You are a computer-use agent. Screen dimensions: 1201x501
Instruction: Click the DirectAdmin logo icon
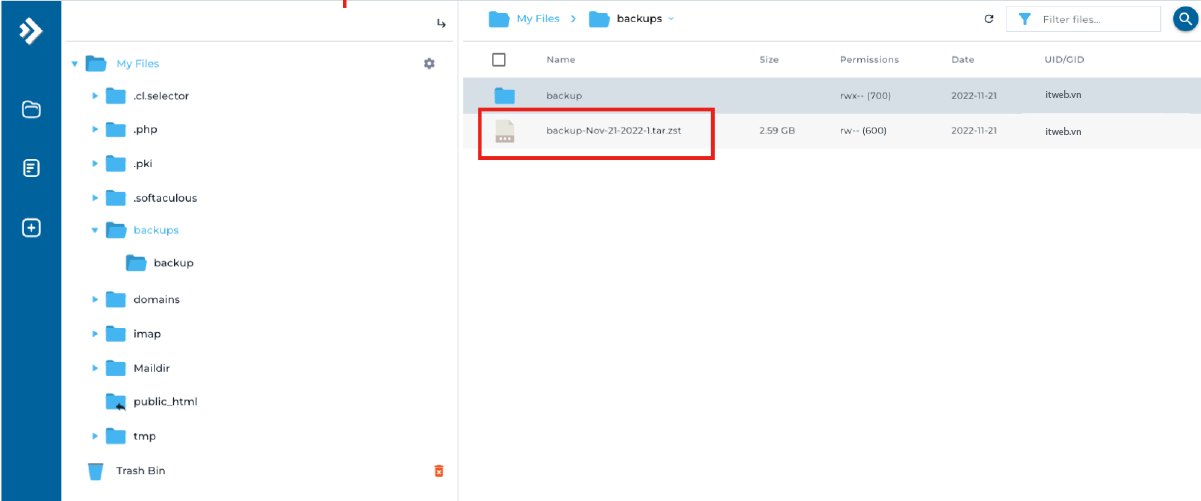coord(31,31)
